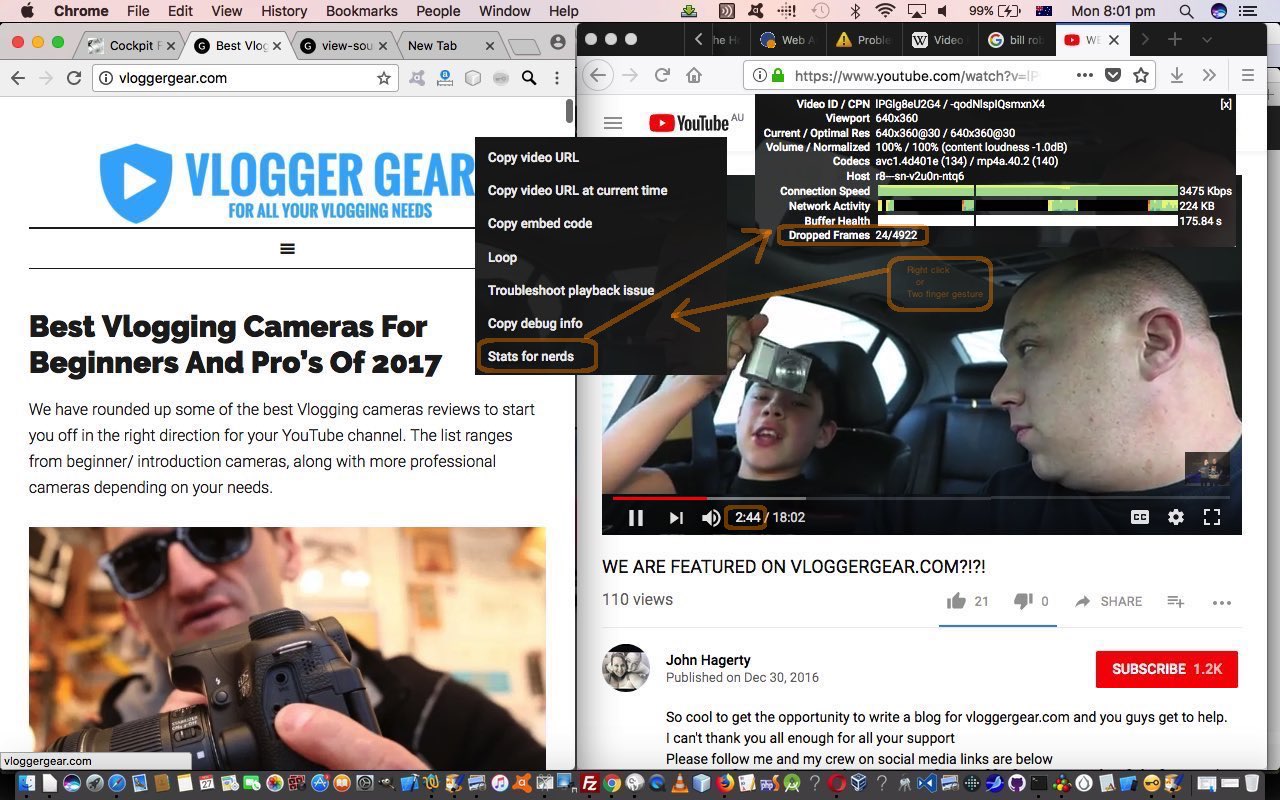
Task: Seek on the red video progress bar
Action: [x=659, y=497]
